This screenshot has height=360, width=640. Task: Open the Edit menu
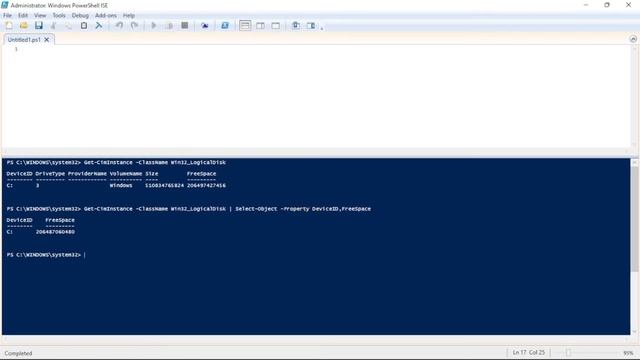coord(23,16)
